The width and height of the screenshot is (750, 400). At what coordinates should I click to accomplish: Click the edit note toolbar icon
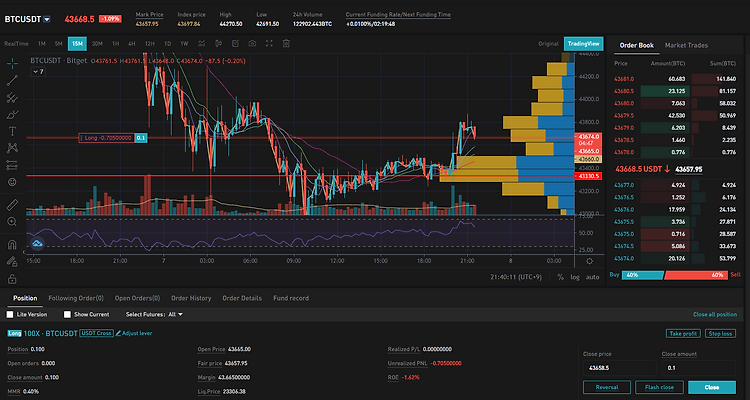click(235, 44)
